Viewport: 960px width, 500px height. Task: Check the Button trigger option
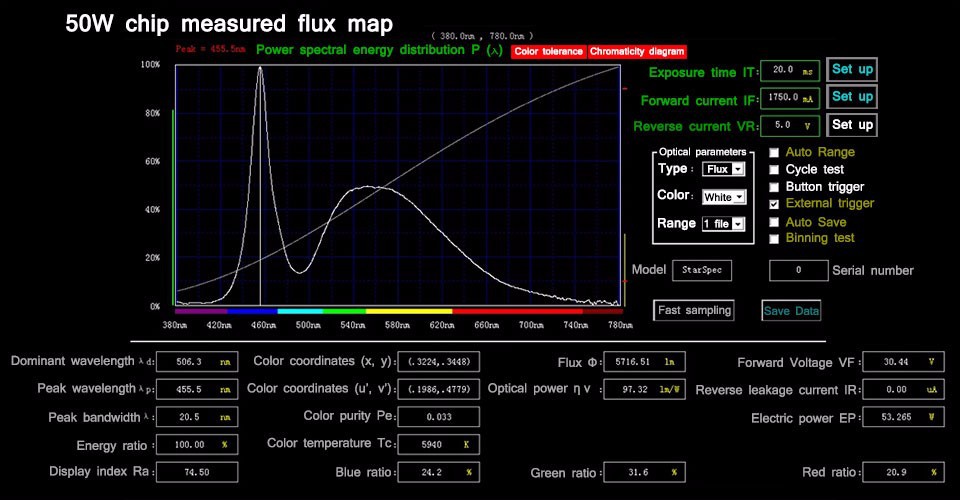774,187
